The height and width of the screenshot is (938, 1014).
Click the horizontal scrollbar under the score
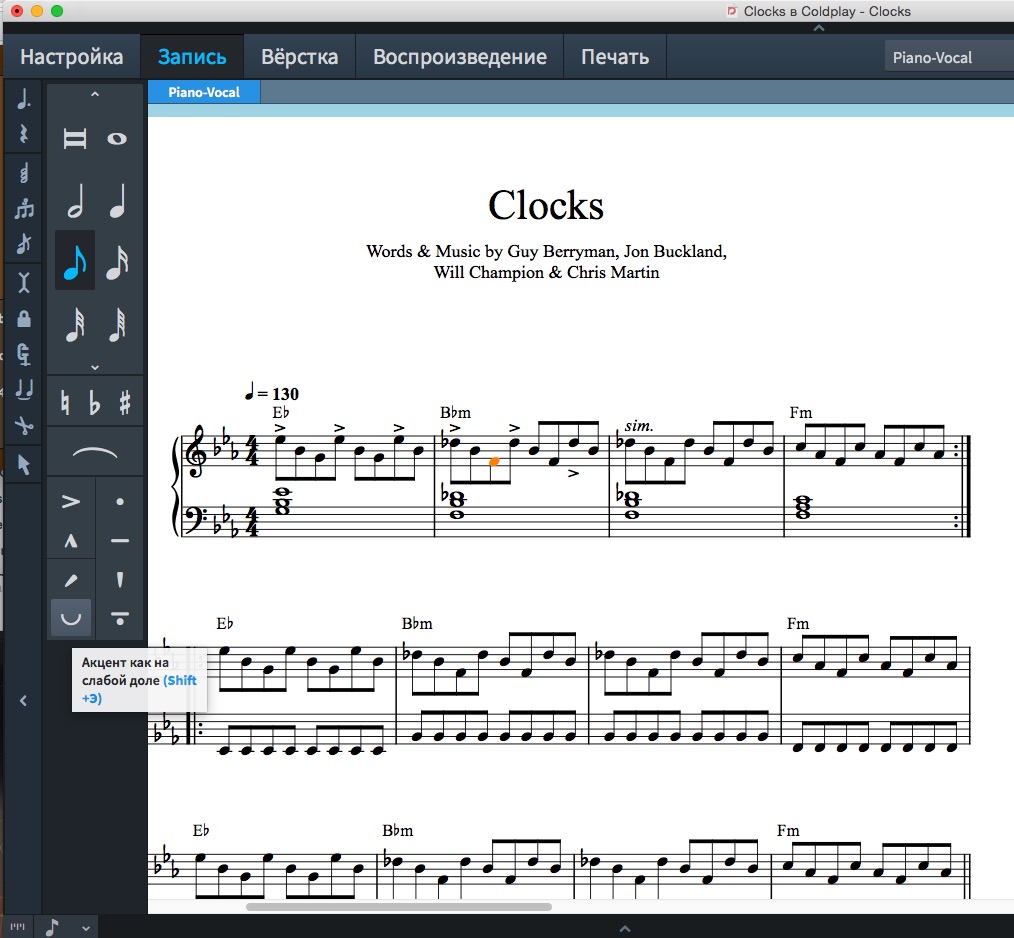(x=398, y=906)
